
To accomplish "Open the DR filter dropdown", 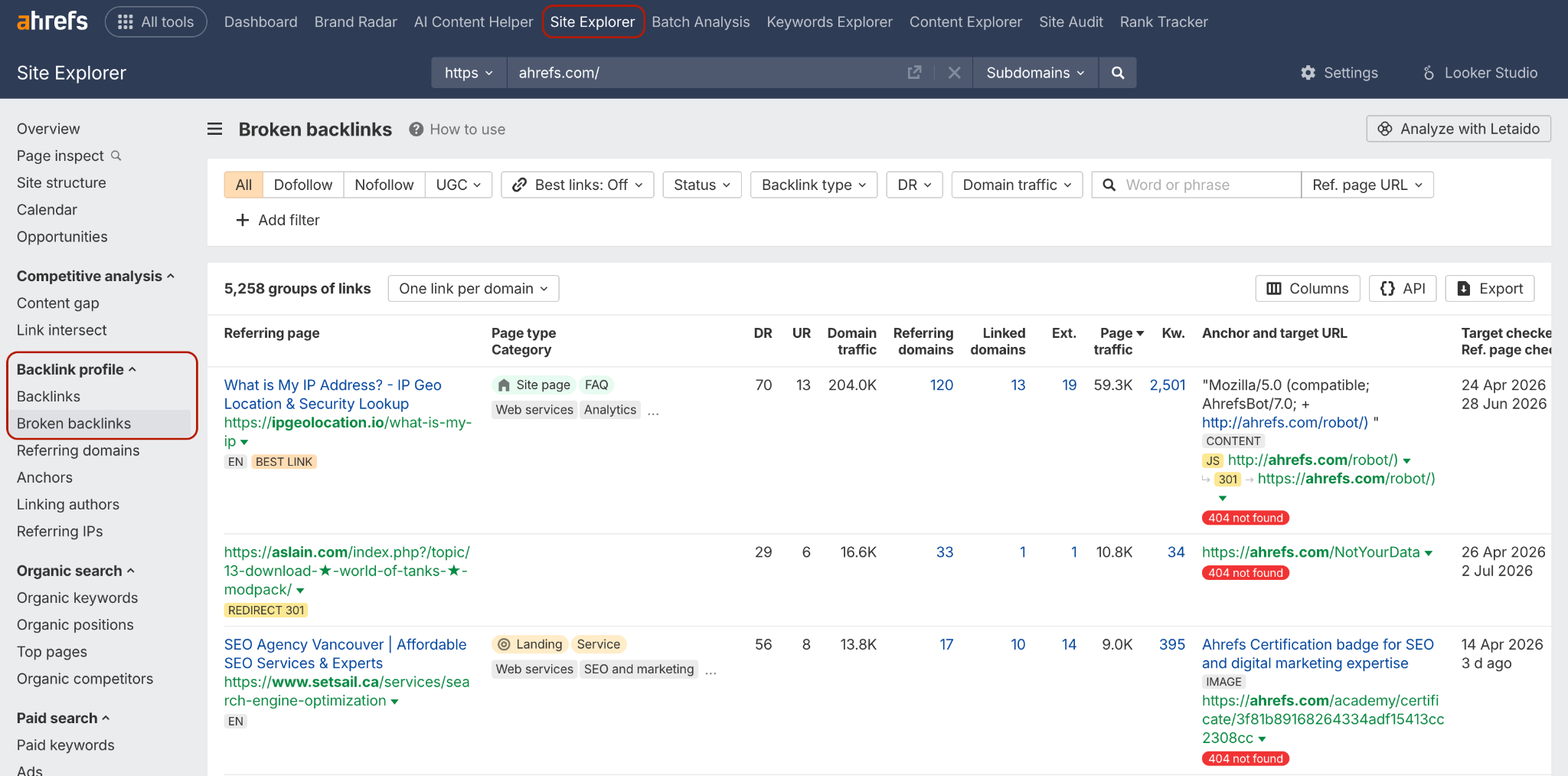I will (x=914, y=185).
